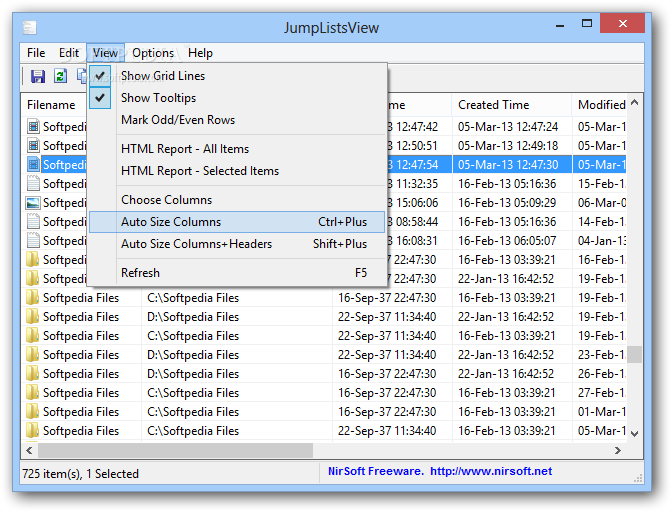Screen dimensions: 672x512
Task: Open the Edit menu
Action: (69, 53)
